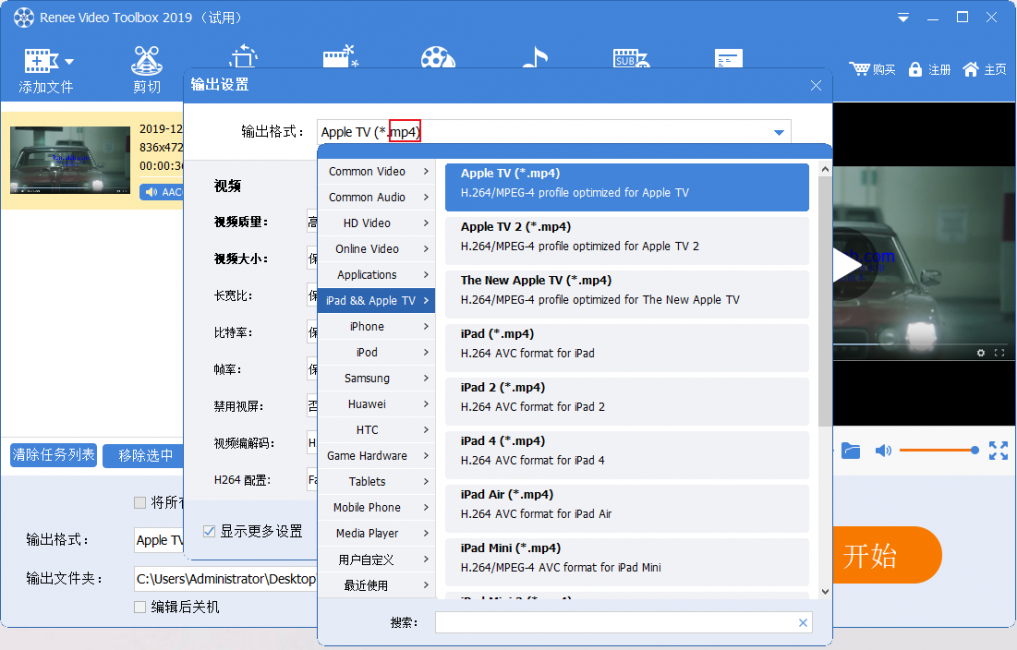The width and height of the screenshot is (1017, 650).
Task: Click the small fullscreen bracket icon in the preview
Action: 999,353
